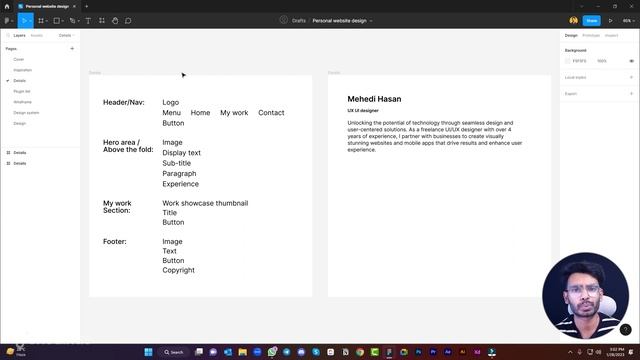Select the Comment tool
This screenshot has width=640, height=360.
pyautogui.click(x=128, y=20)
